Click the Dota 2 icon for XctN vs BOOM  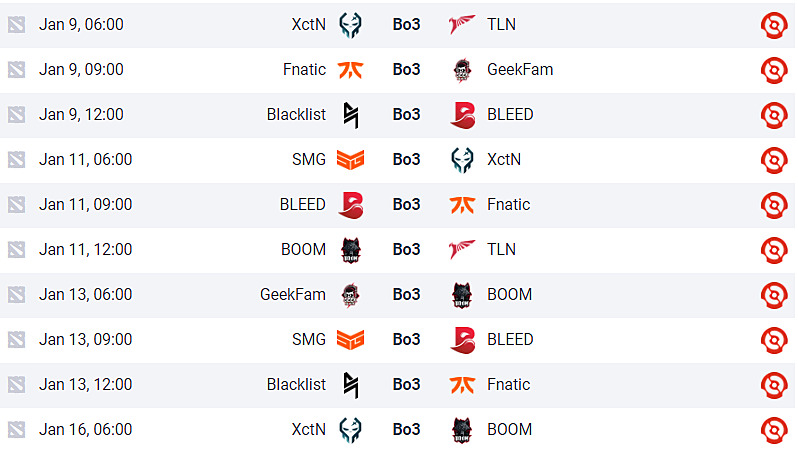pyautogui.click(x=774, y=429)
